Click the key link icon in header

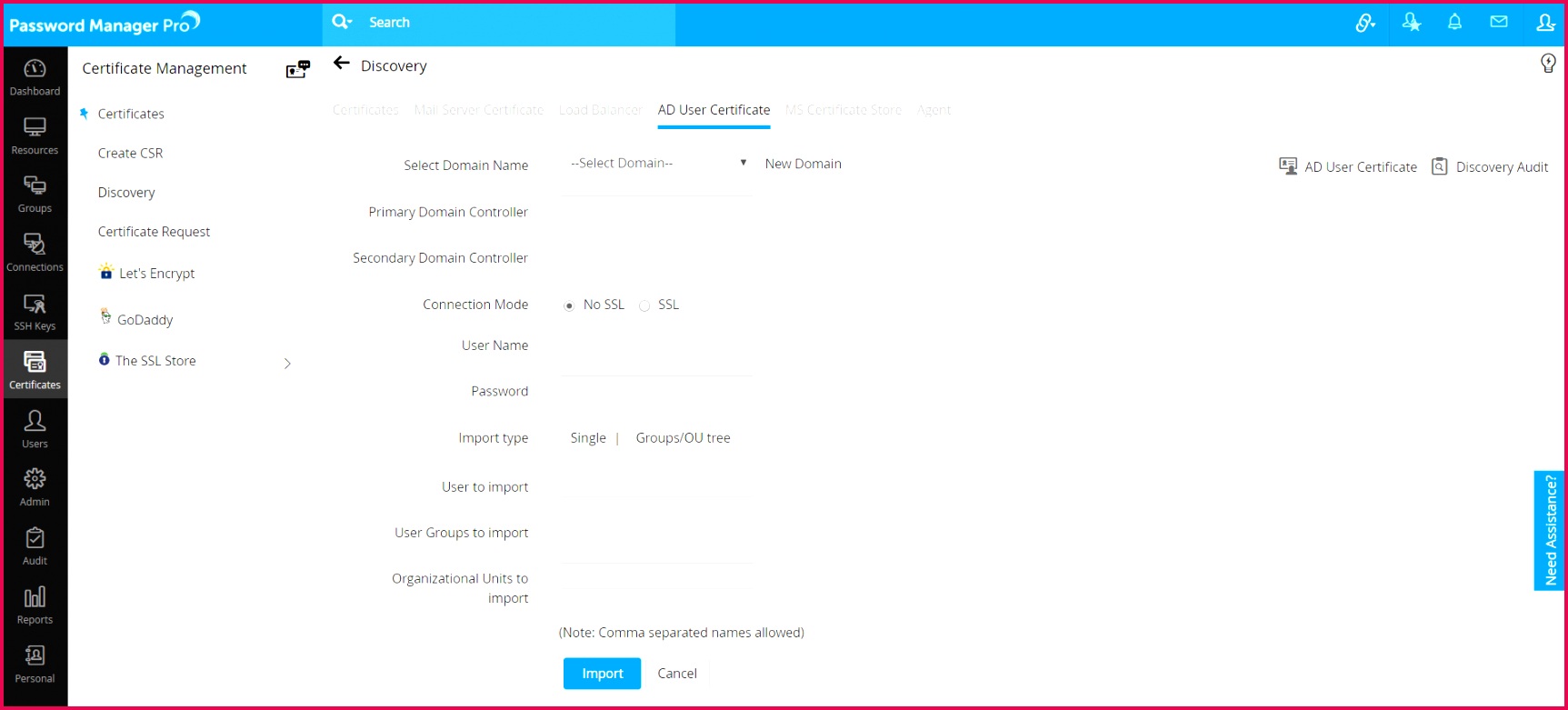pyautogui.click(x=1365, y=23)
